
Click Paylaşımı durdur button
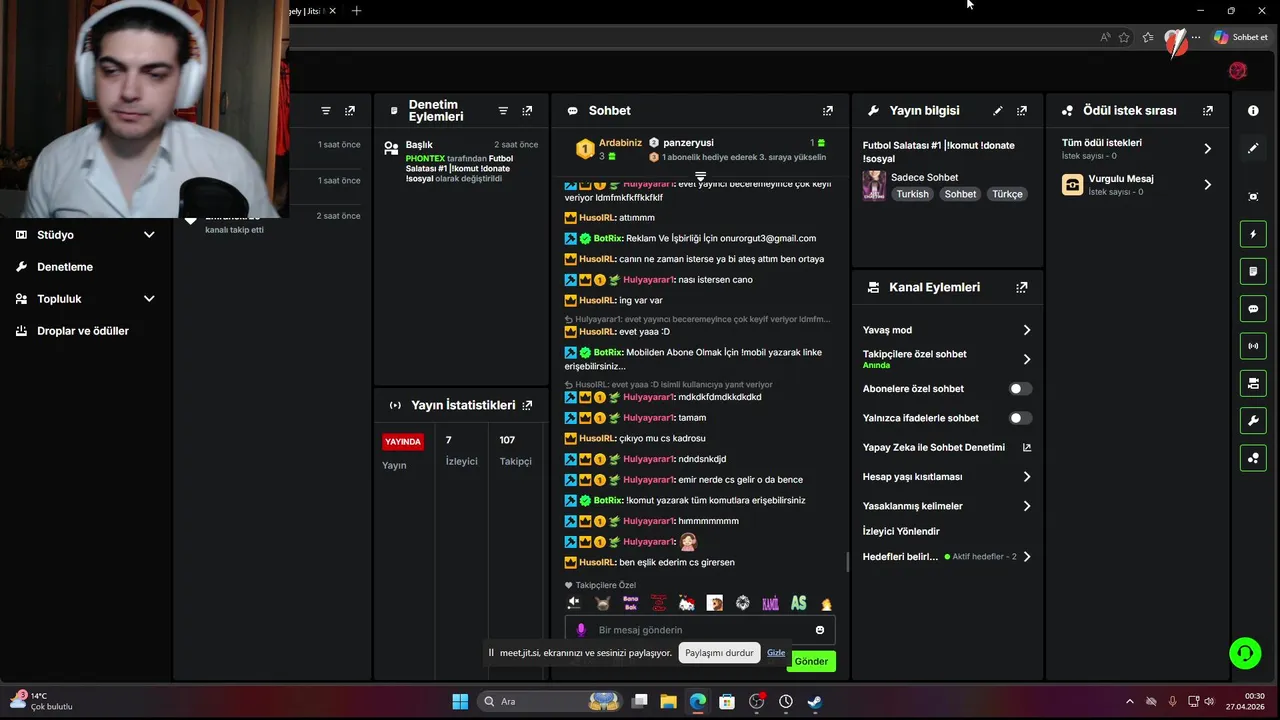tap(719, 653)
